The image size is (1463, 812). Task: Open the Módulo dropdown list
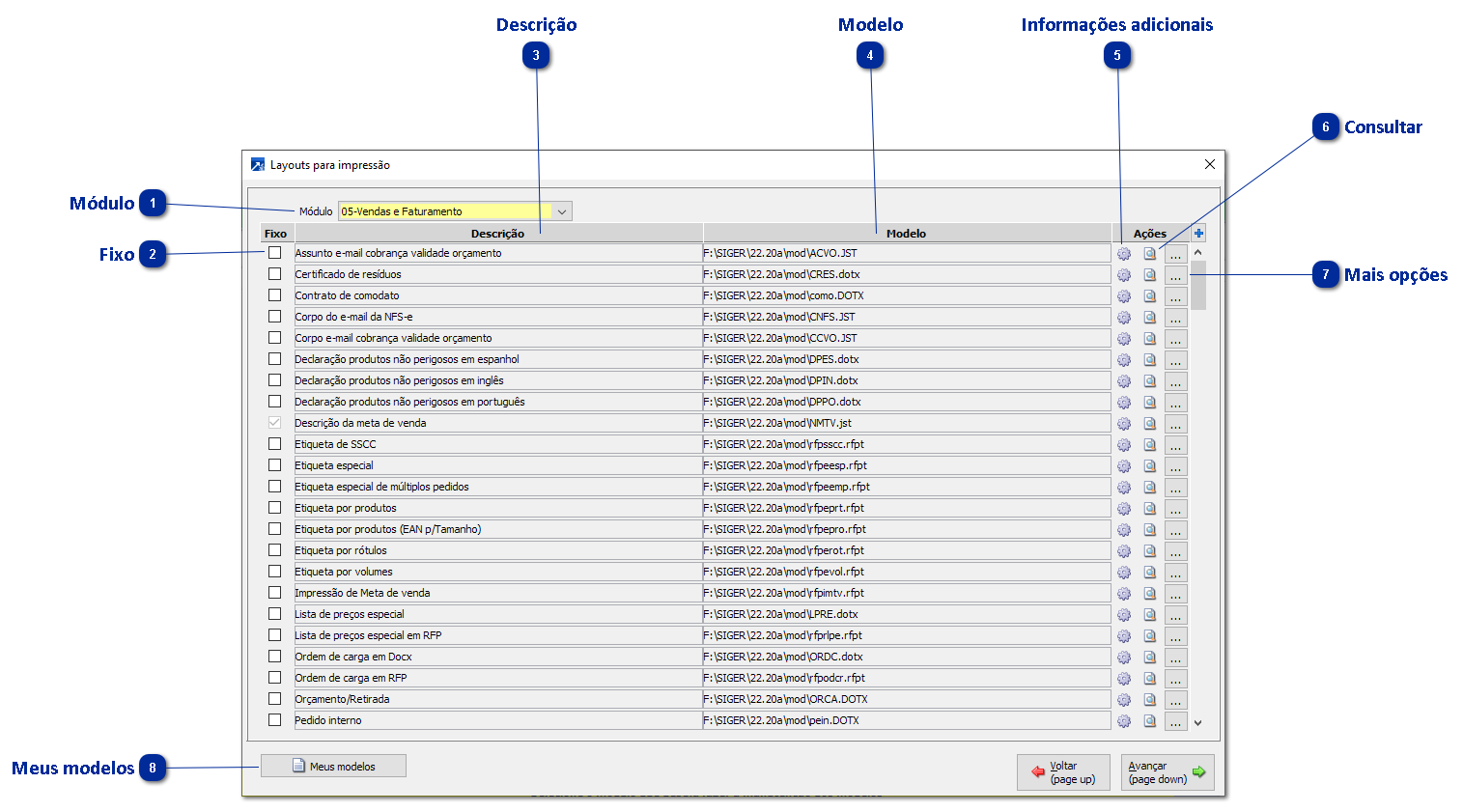pyautogui.click(x=562, y=211)
